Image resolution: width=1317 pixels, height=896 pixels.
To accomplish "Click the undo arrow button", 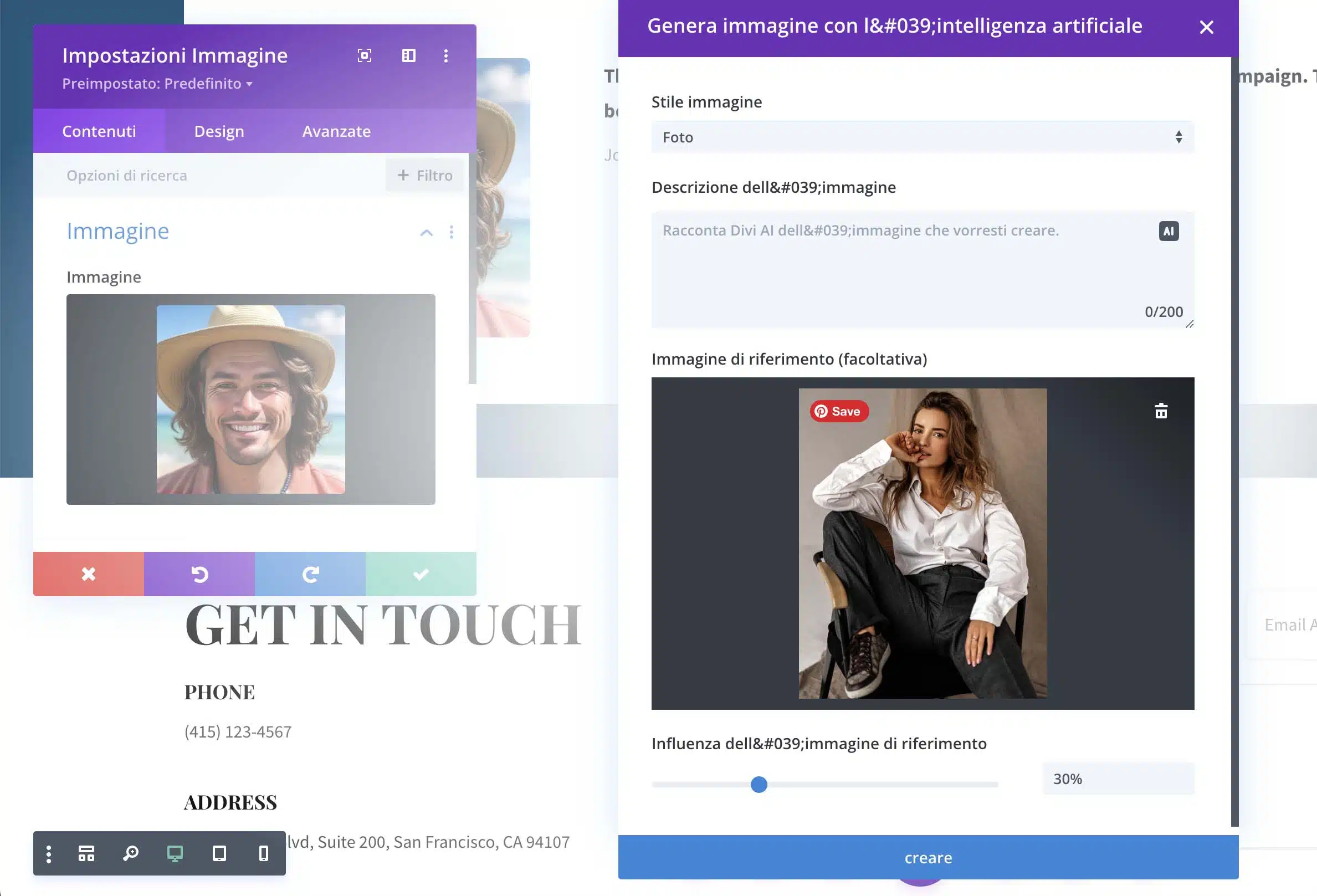I will (x=199, y=574).
